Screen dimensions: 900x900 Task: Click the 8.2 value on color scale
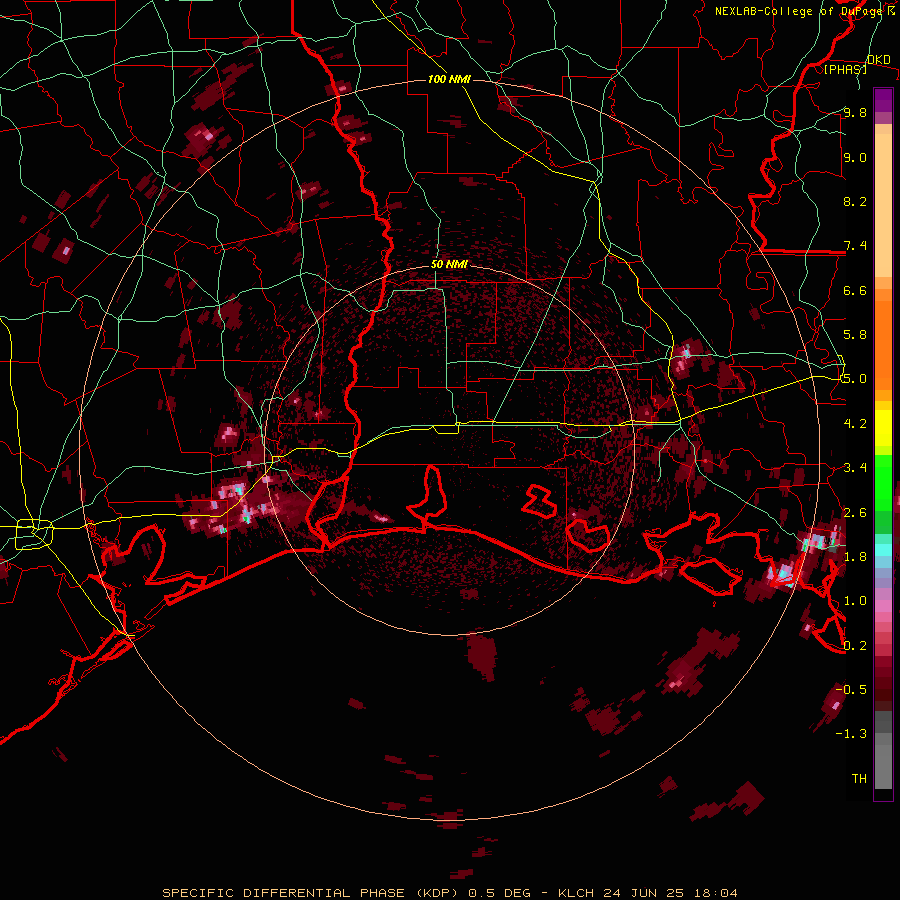tap(855, 201)
